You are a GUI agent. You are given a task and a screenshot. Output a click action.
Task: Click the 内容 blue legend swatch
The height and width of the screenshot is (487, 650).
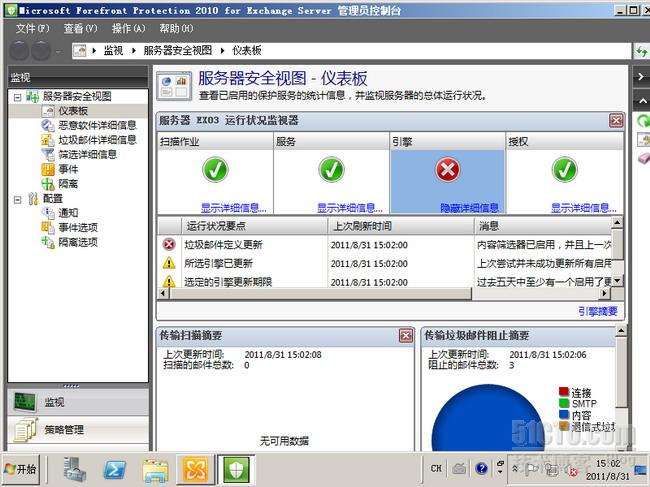(x=563, y=414)
